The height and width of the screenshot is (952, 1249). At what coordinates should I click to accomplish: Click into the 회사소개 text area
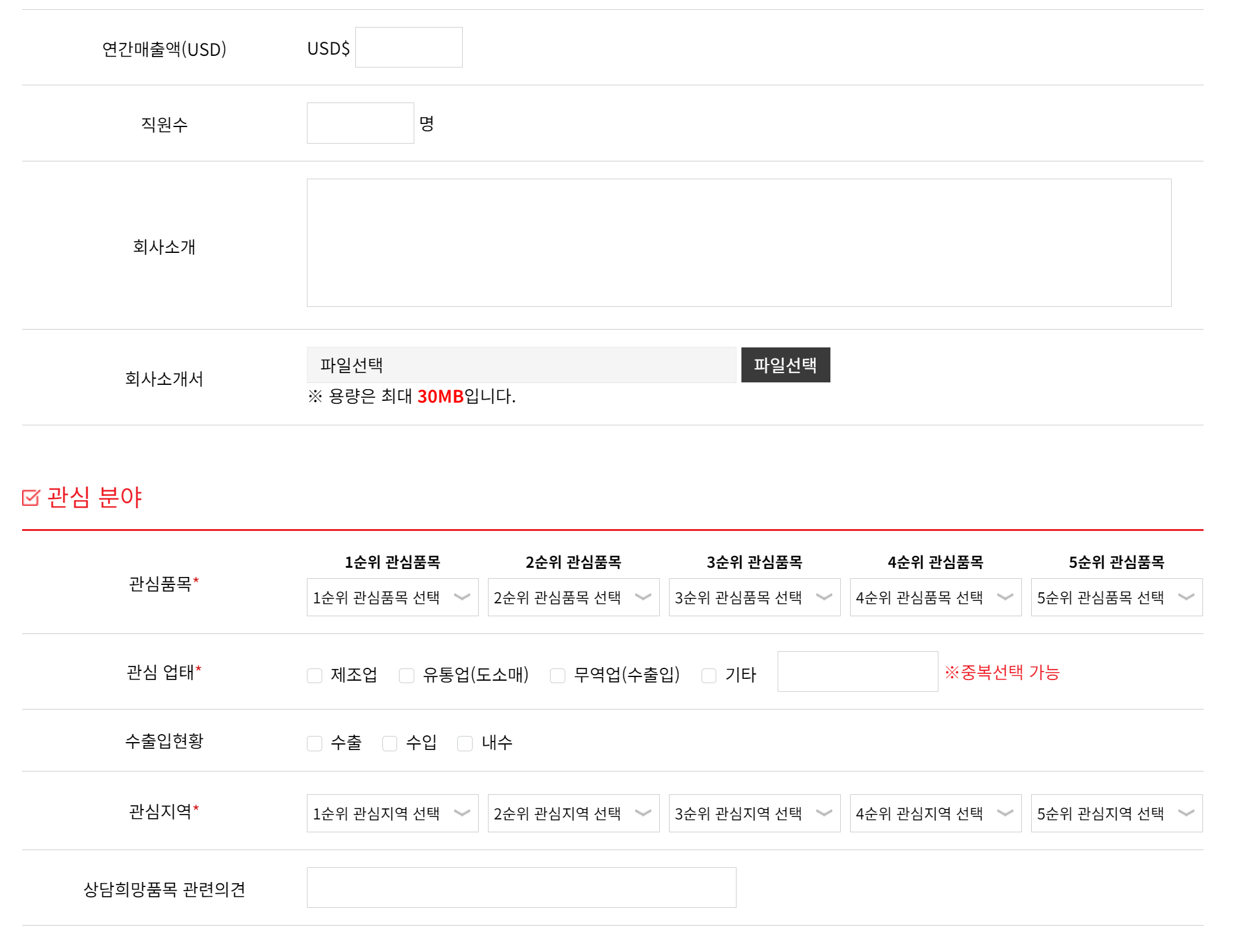click(x=738, y=242)
